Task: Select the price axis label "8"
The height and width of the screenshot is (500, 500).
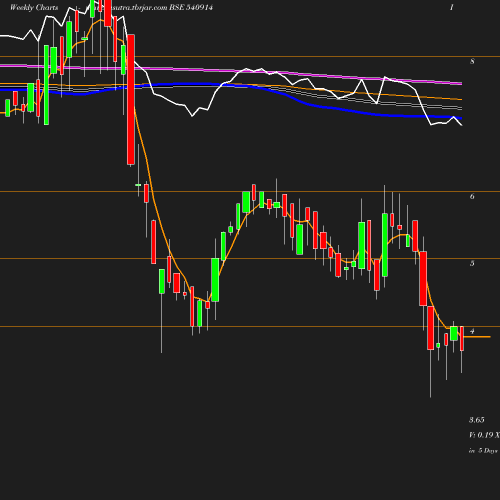Action: [472, 61]
